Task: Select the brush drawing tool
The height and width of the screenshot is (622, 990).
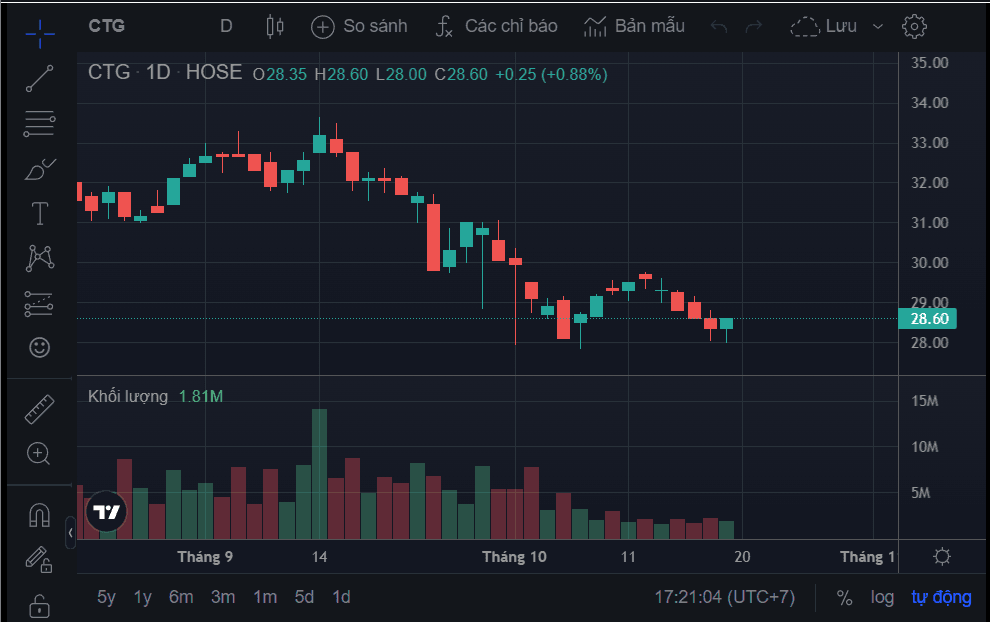Action: coord(39,169)
